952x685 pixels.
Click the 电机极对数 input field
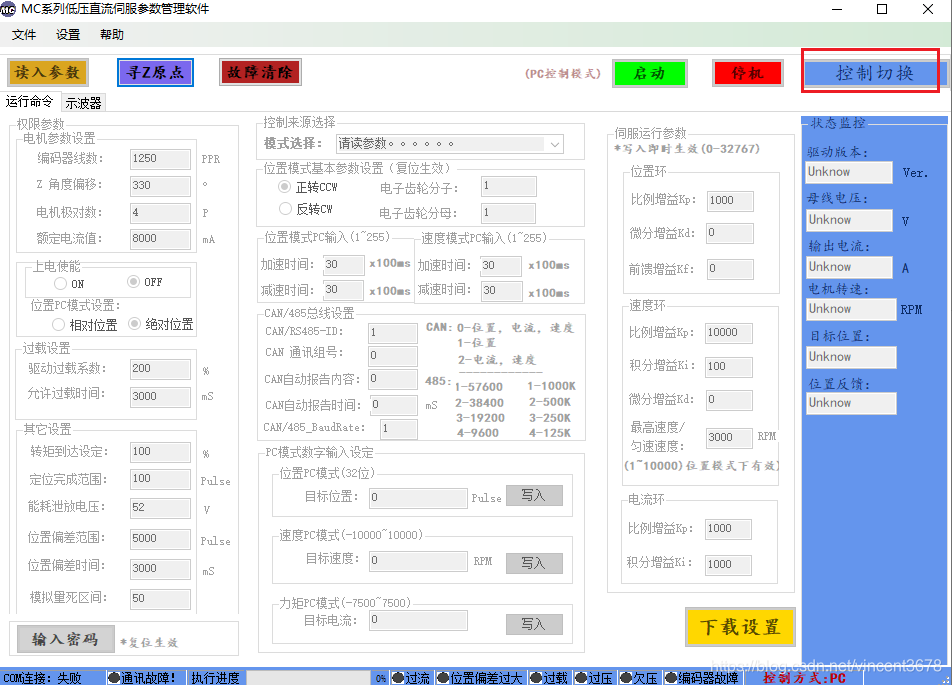coord(160,213)
